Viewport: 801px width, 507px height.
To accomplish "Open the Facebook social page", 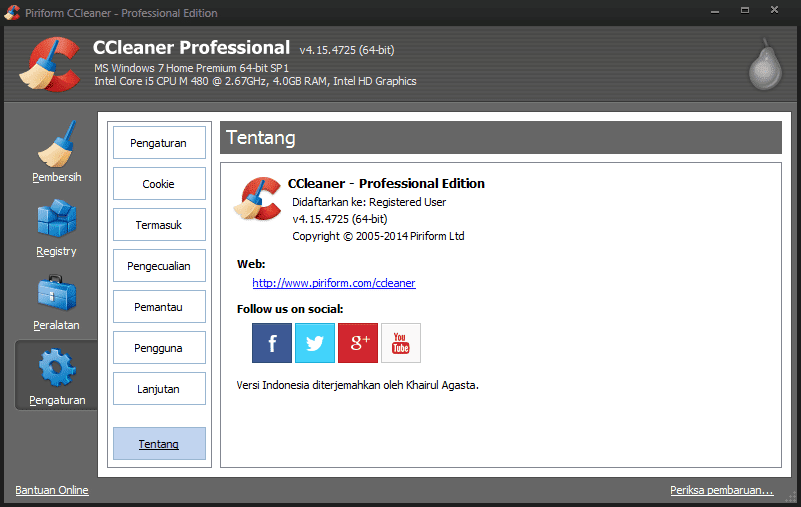I will [x=272, y=343].
